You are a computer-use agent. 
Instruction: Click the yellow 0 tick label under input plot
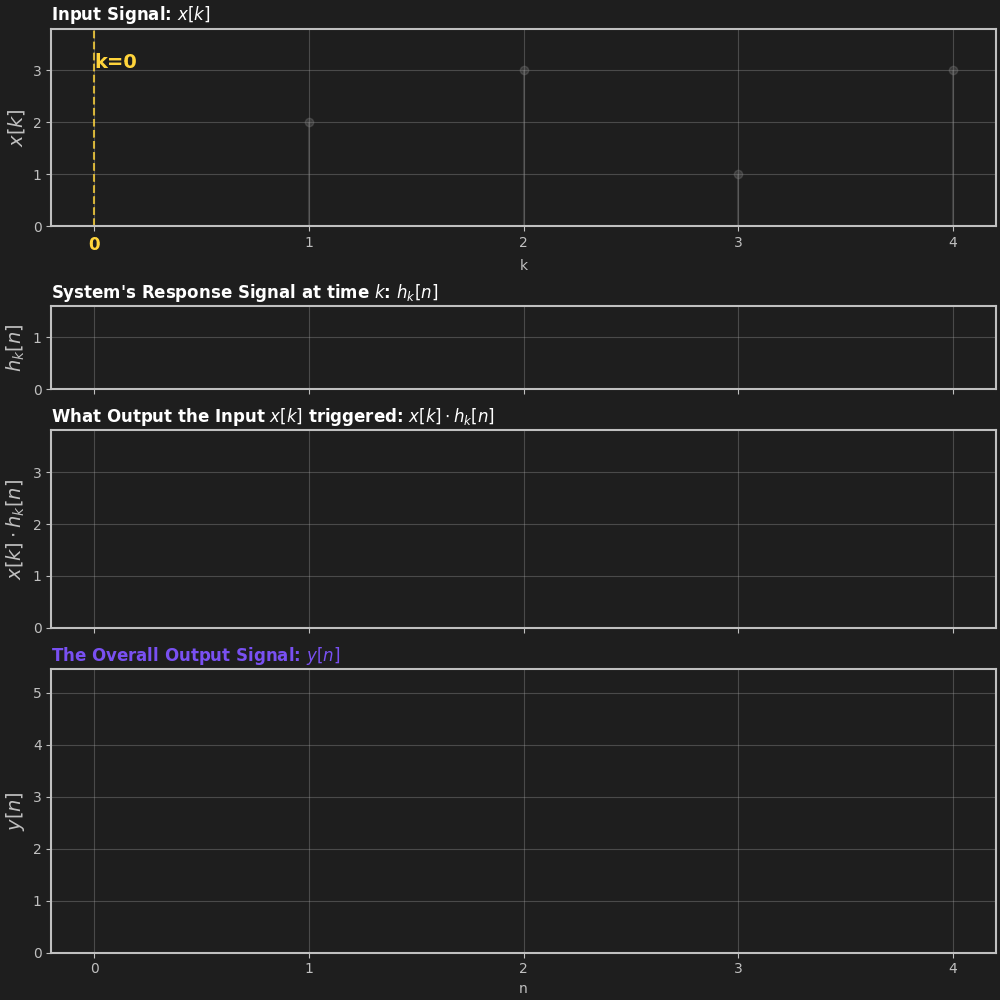pyautogui.click(x=94, y=244)
